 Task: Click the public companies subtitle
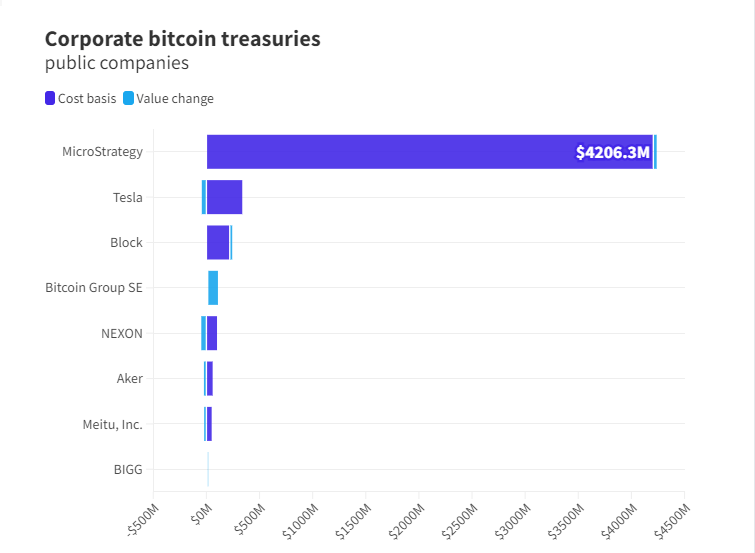click(117, 64)
